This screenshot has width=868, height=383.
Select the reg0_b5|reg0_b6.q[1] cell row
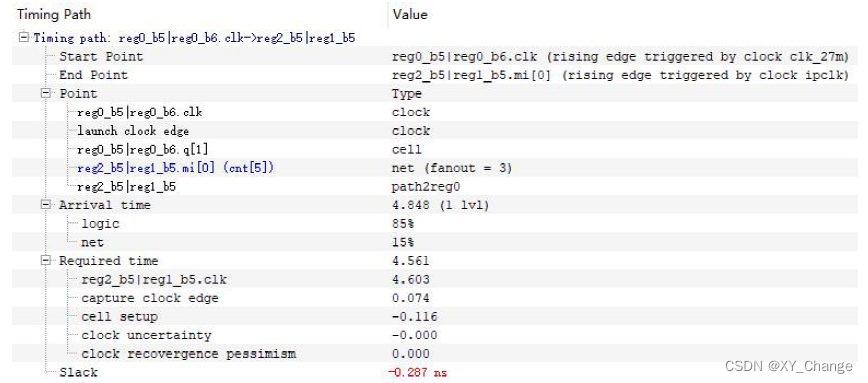[x=435, y=149]
